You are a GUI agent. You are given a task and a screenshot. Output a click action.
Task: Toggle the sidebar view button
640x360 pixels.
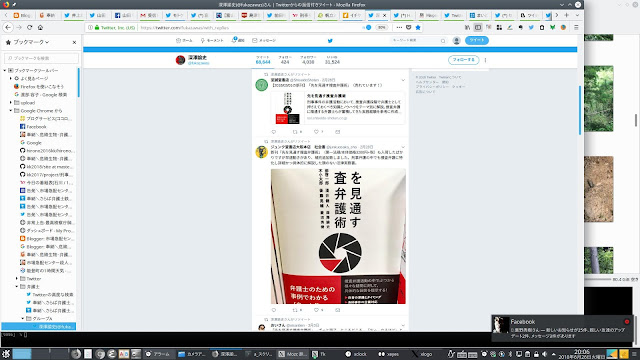pos(478,27)
